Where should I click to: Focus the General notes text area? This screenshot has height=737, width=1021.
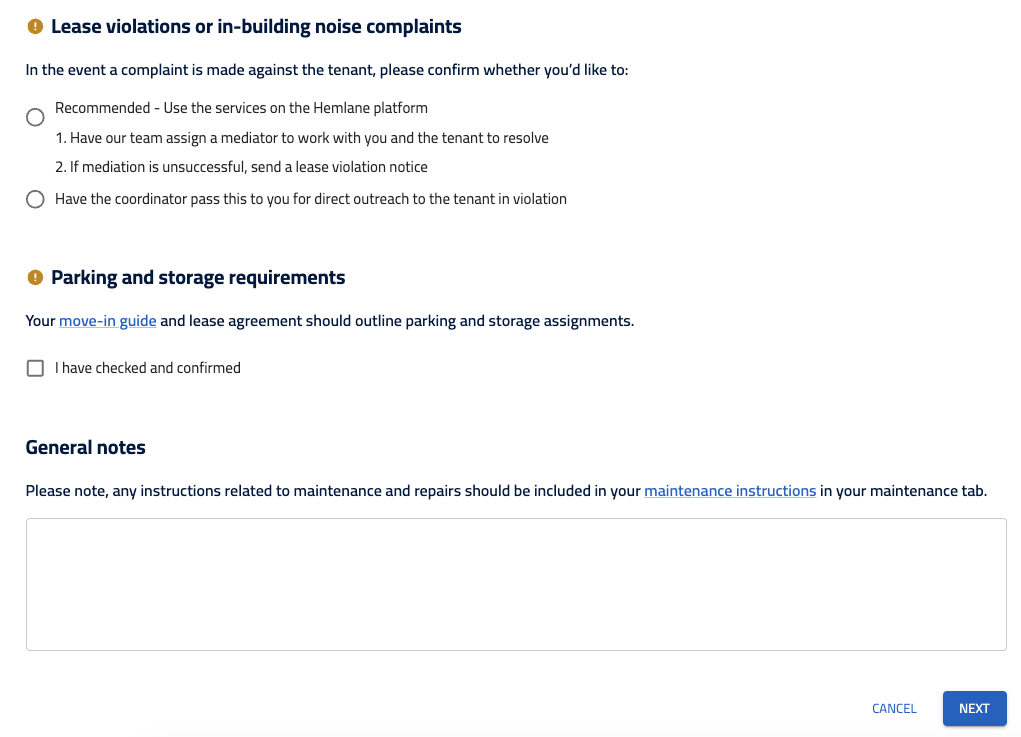point(516,585)
